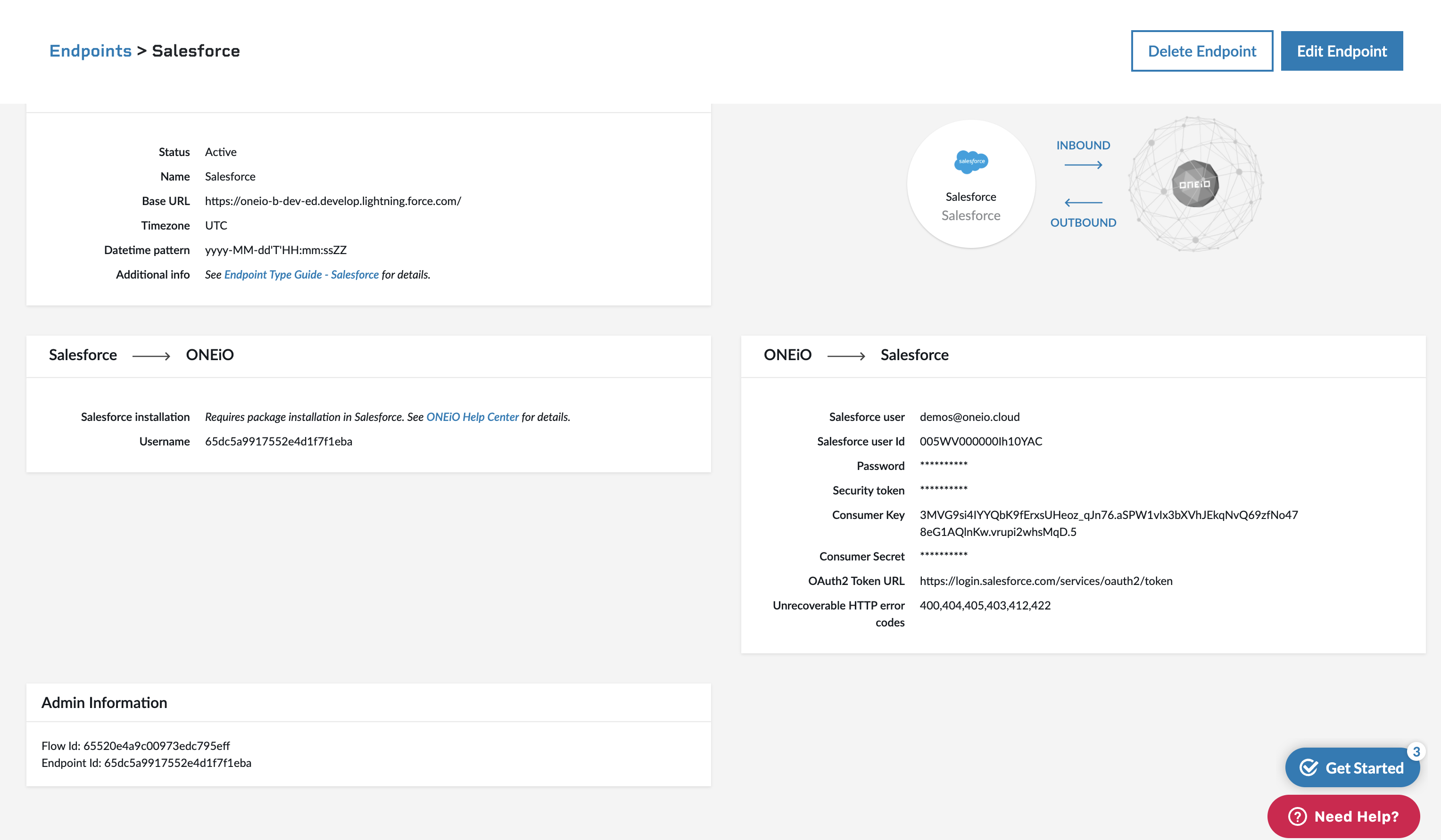
Task: Click the Base URL value
Action: 333,201
